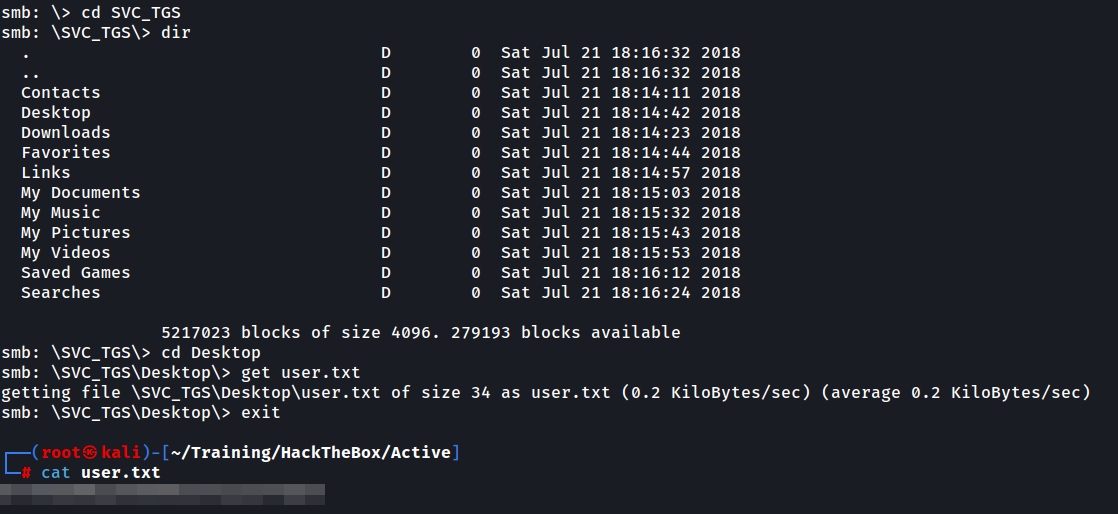The width and height of the screenshot is (1118, 514).
Task: Select the Desktop folder in the directory listing
Action: pyautogui.click(x=56, y=113)
